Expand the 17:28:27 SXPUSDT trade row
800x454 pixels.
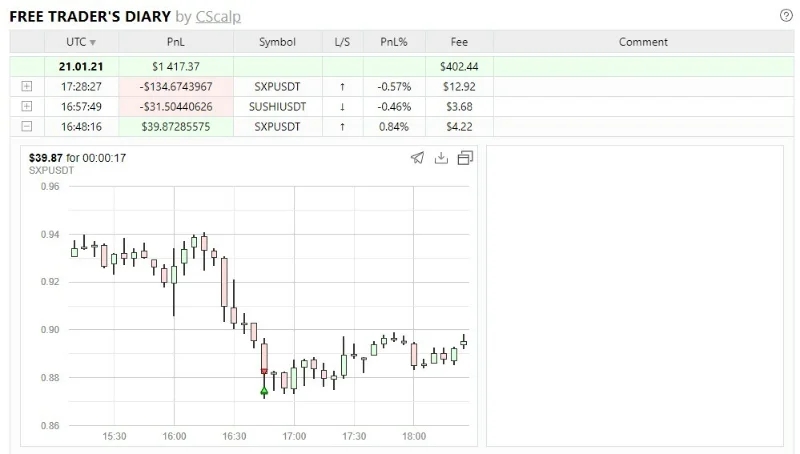(x=27, y=86)
